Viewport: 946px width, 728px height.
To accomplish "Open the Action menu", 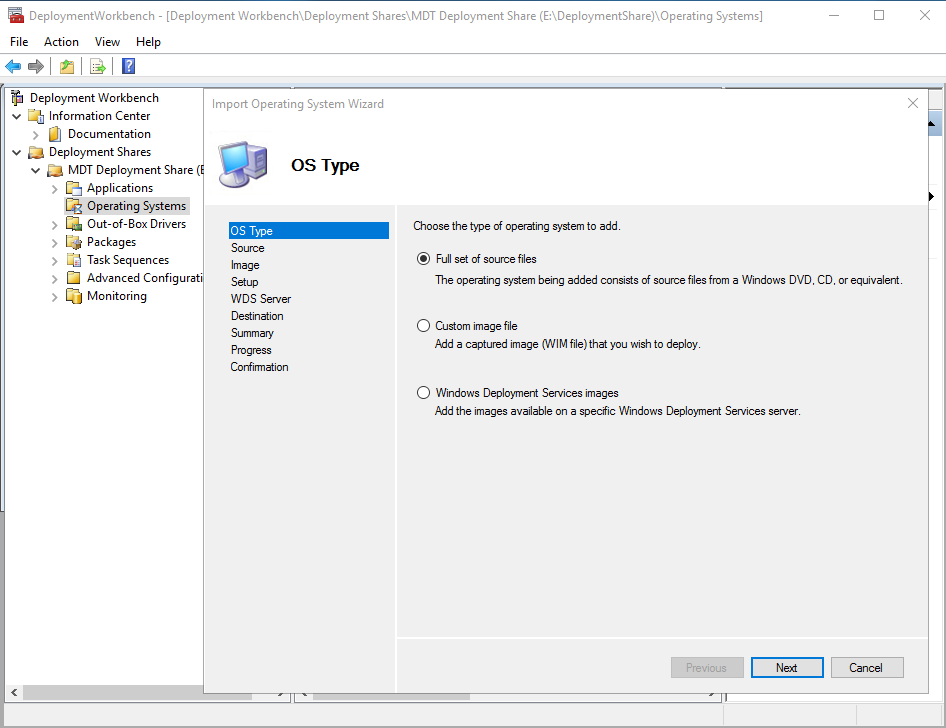I will click(x=61, y=42).
